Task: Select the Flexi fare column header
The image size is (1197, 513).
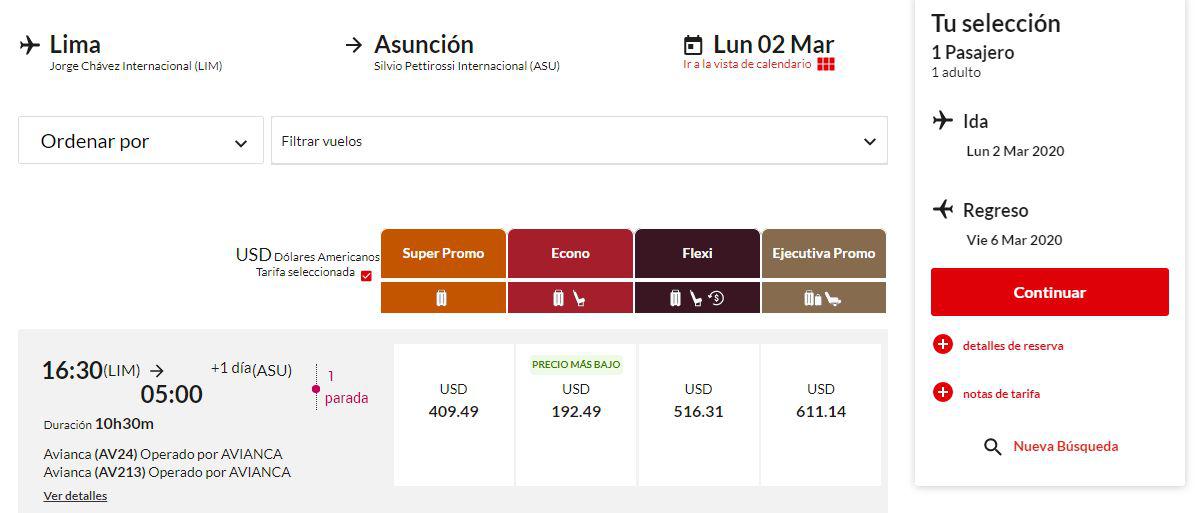Action: 697,253
